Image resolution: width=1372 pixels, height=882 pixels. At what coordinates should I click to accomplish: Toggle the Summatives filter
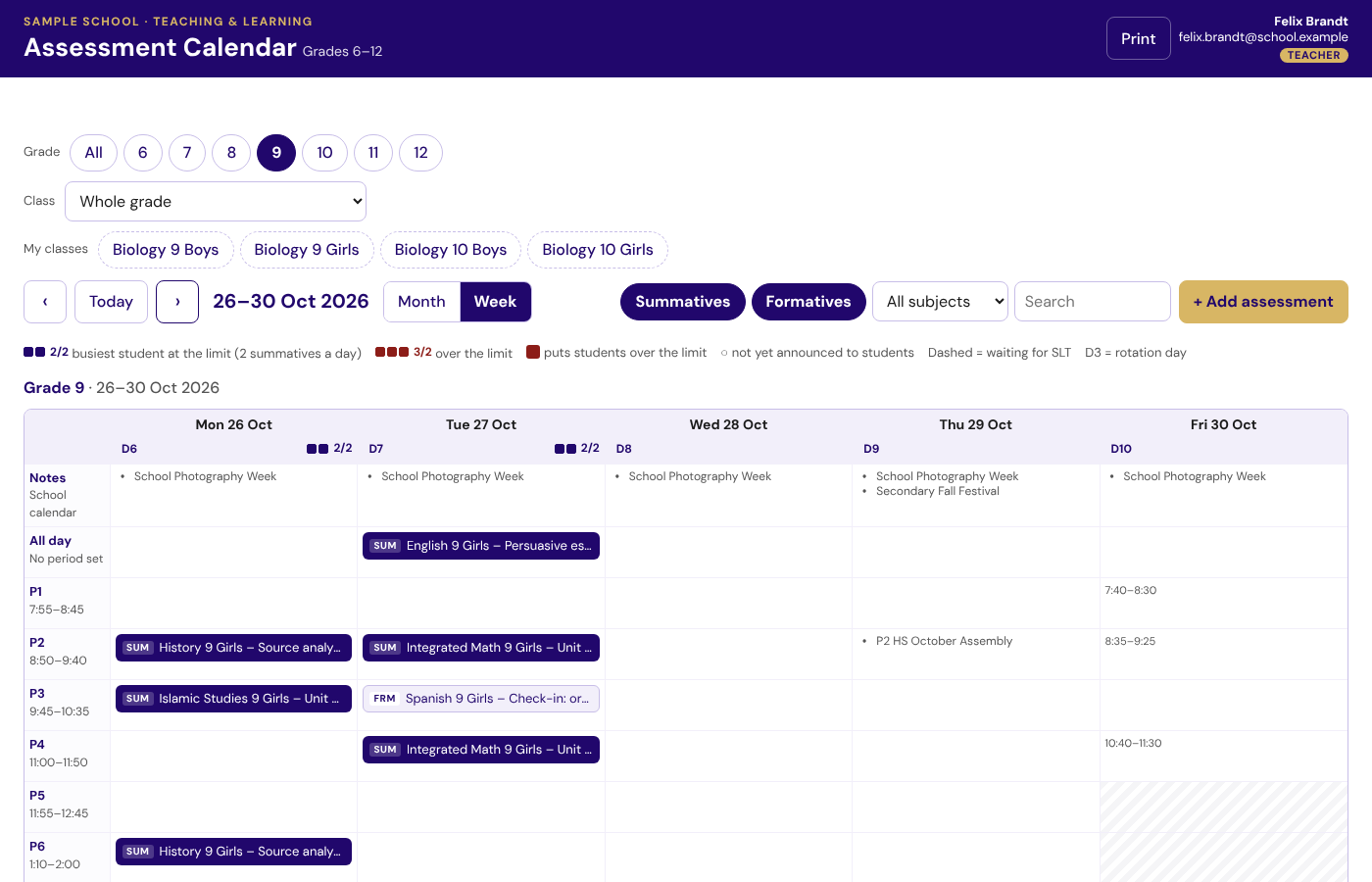pyautogui.click(x=683, y=302)
